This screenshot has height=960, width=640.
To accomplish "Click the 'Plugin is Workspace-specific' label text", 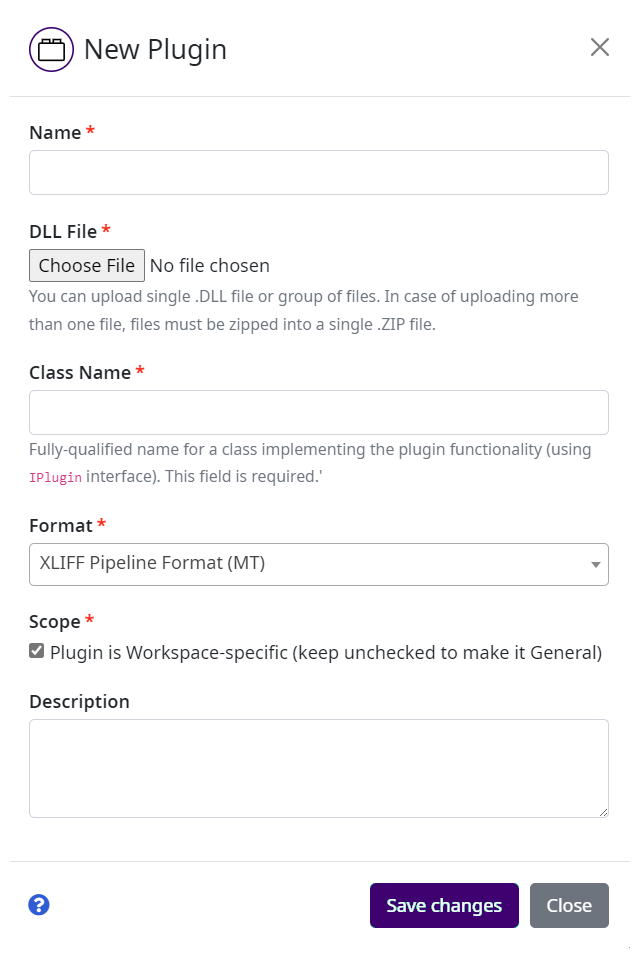I will coord(326,653).
